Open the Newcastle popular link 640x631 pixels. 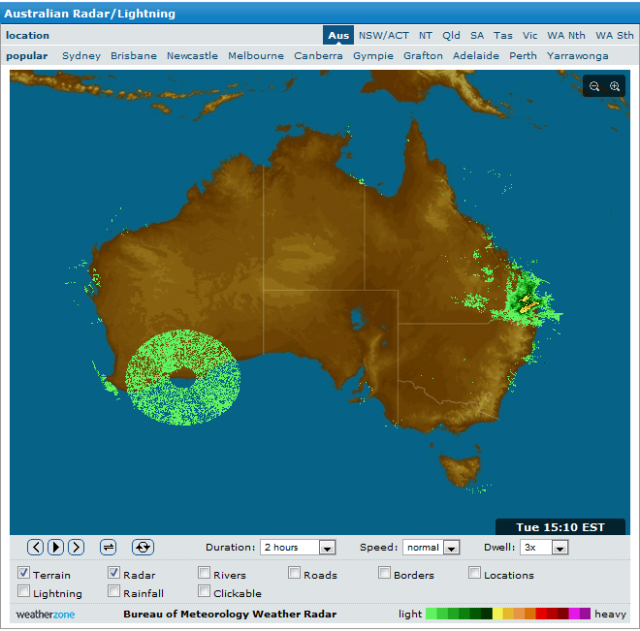tap(192, 56)
